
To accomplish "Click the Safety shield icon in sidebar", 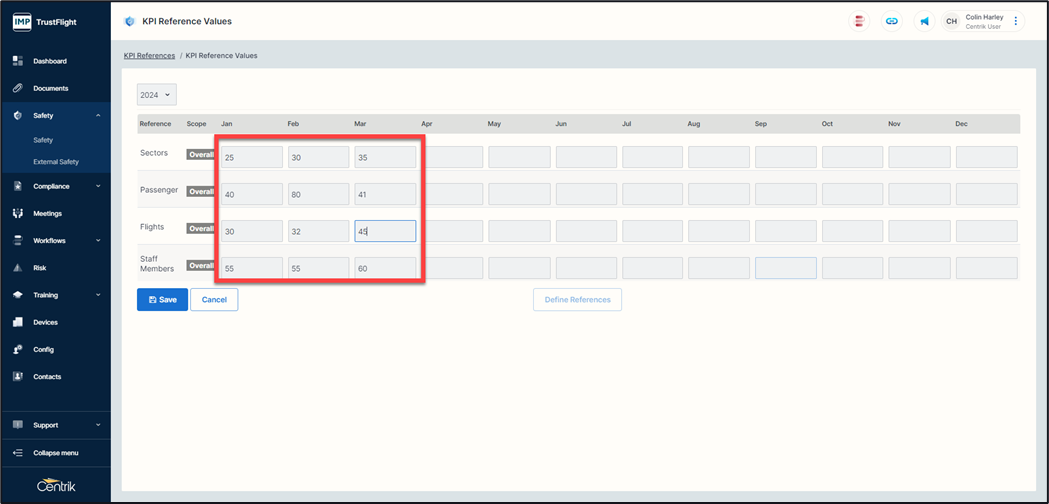I will tap(18, 115).
